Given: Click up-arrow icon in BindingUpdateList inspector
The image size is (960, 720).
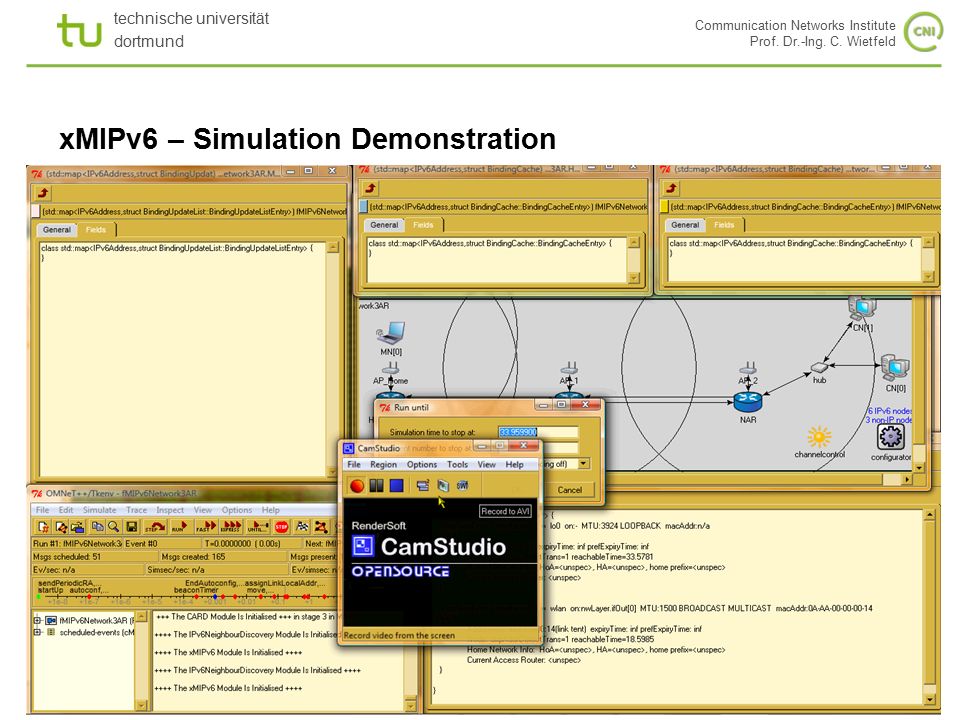Looking at the screenshot, I should tap(43, 193).
